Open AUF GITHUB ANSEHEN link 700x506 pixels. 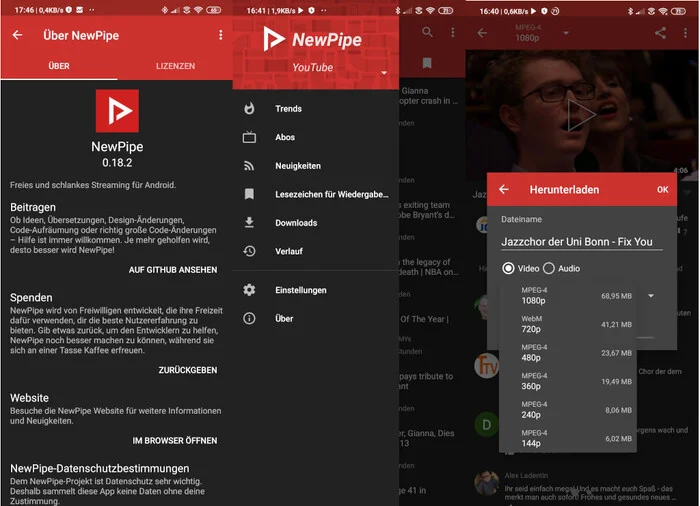(173, 270)
